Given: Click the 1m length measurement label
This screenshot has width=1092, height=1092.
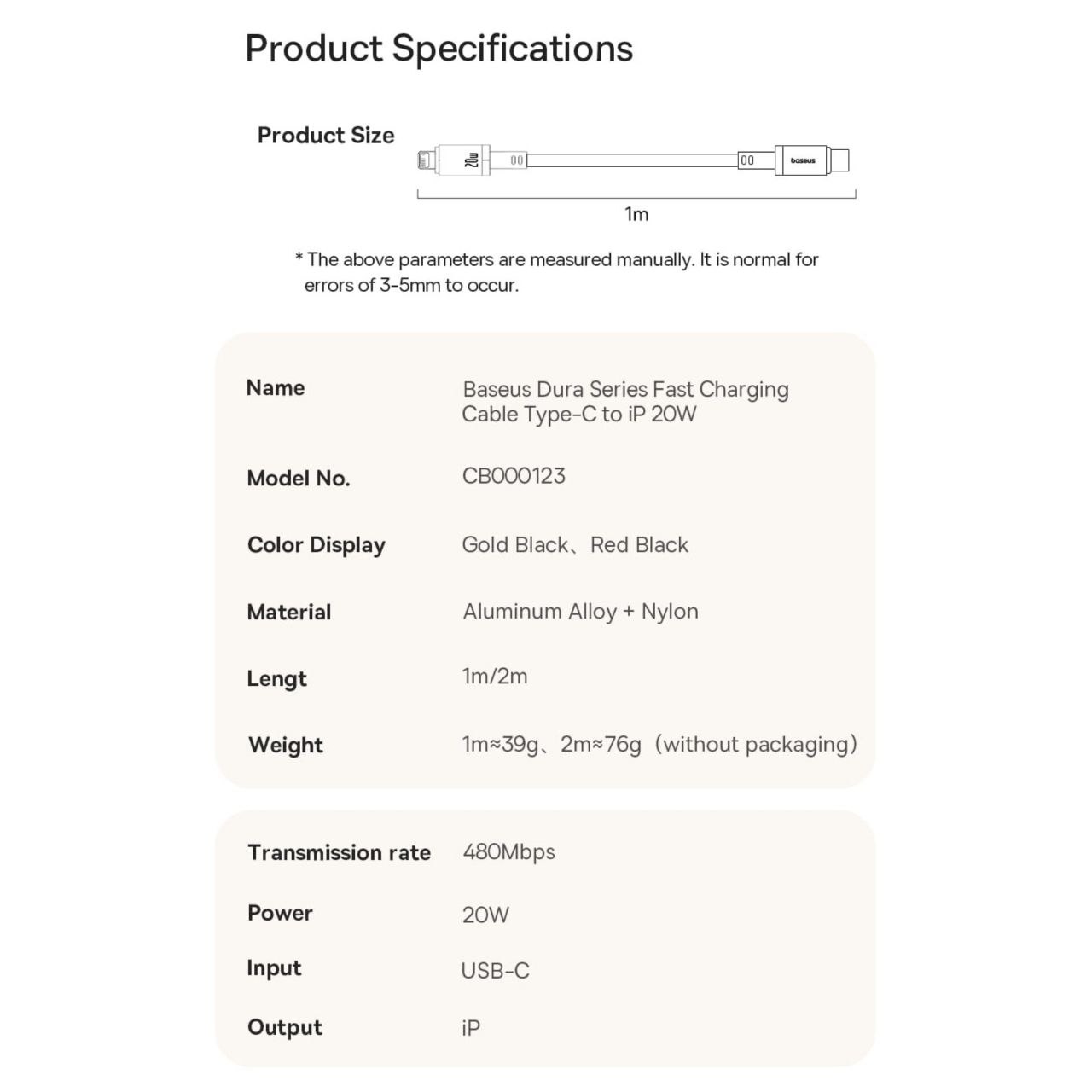Looking at the screenshot, I should 636,214.
